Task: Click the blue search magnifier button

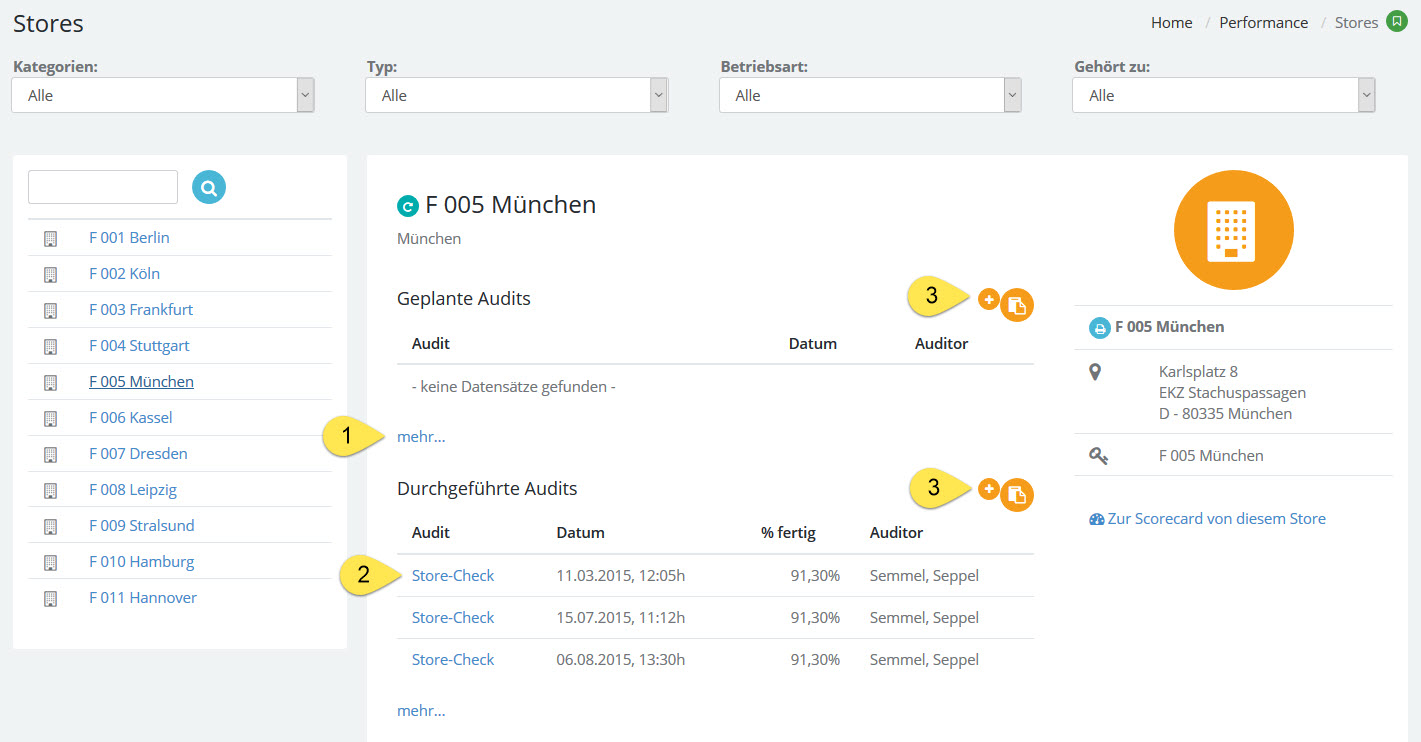Action: (209, 186)
